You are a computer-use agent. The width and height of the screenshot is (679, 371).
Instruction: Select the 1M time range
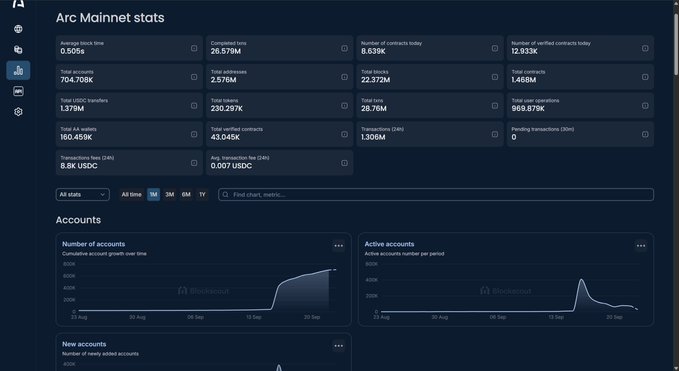pos(153,195)
